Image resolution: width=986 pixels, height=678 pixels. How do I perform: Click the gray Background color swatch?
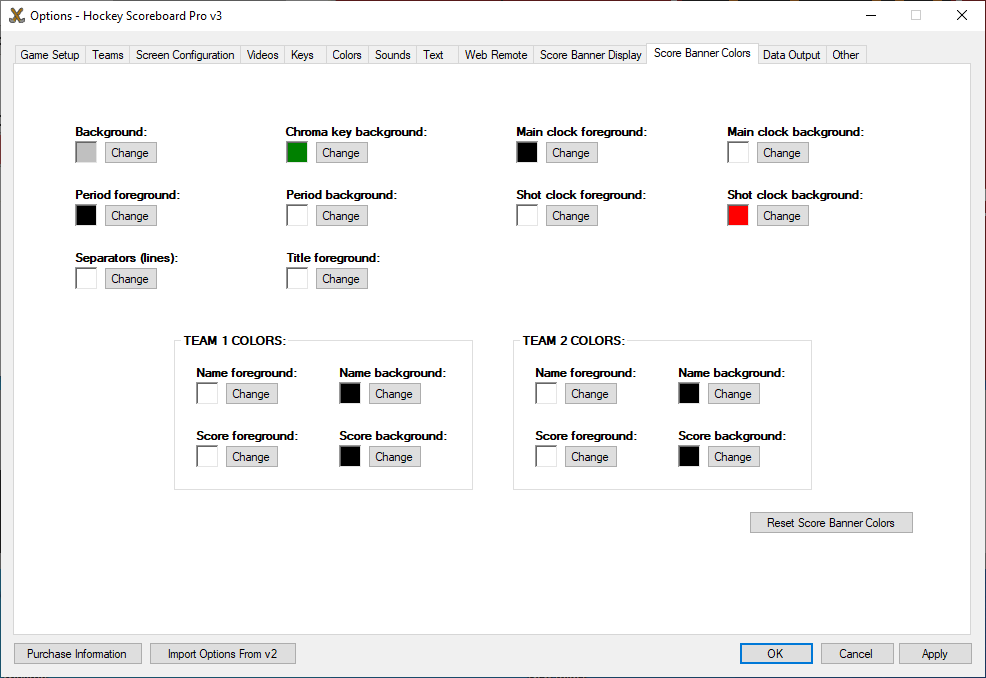coord(86,153)
